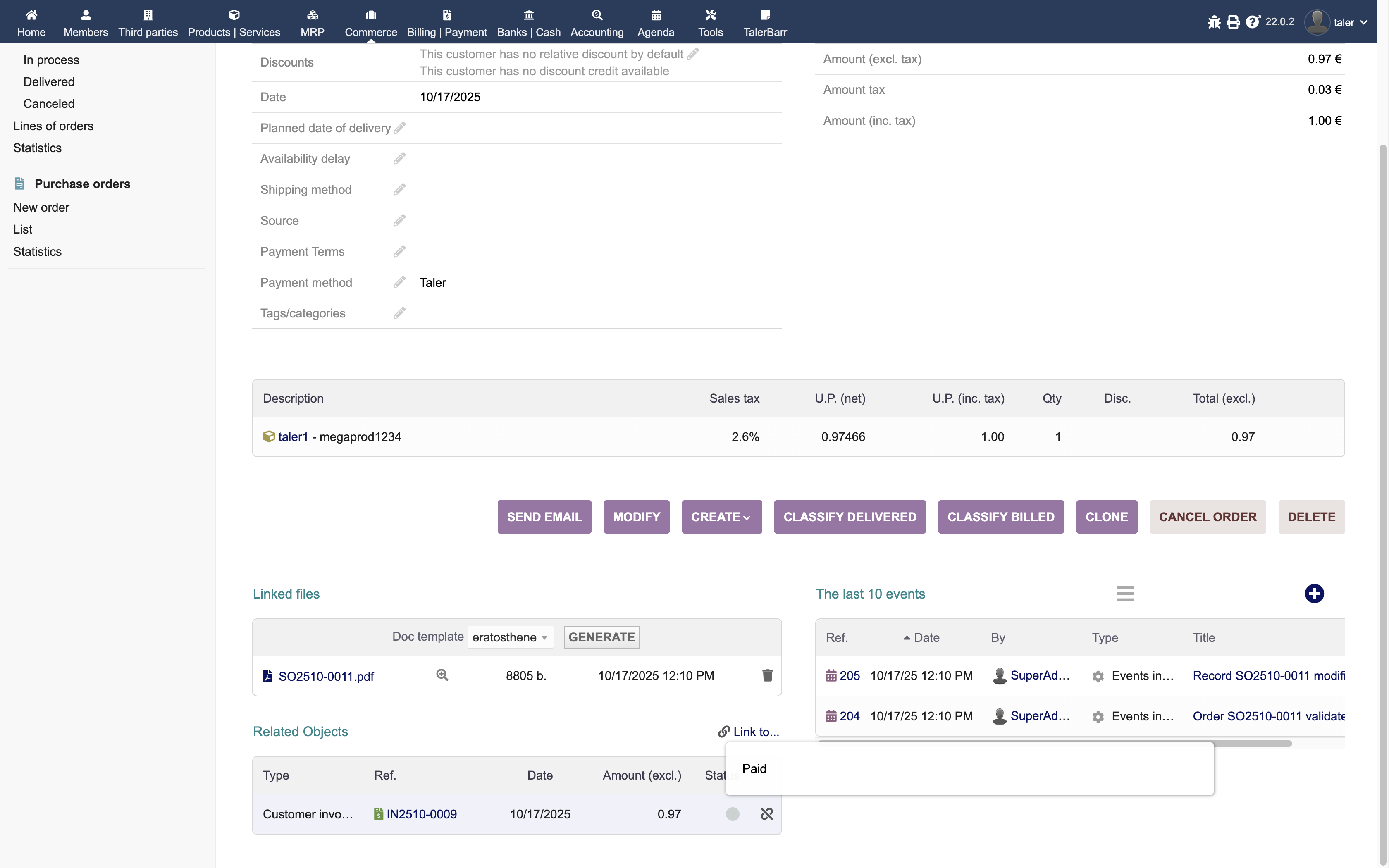
Task: Click the pencil icon next to Shipping method
Action: click(x=399, y=189)
